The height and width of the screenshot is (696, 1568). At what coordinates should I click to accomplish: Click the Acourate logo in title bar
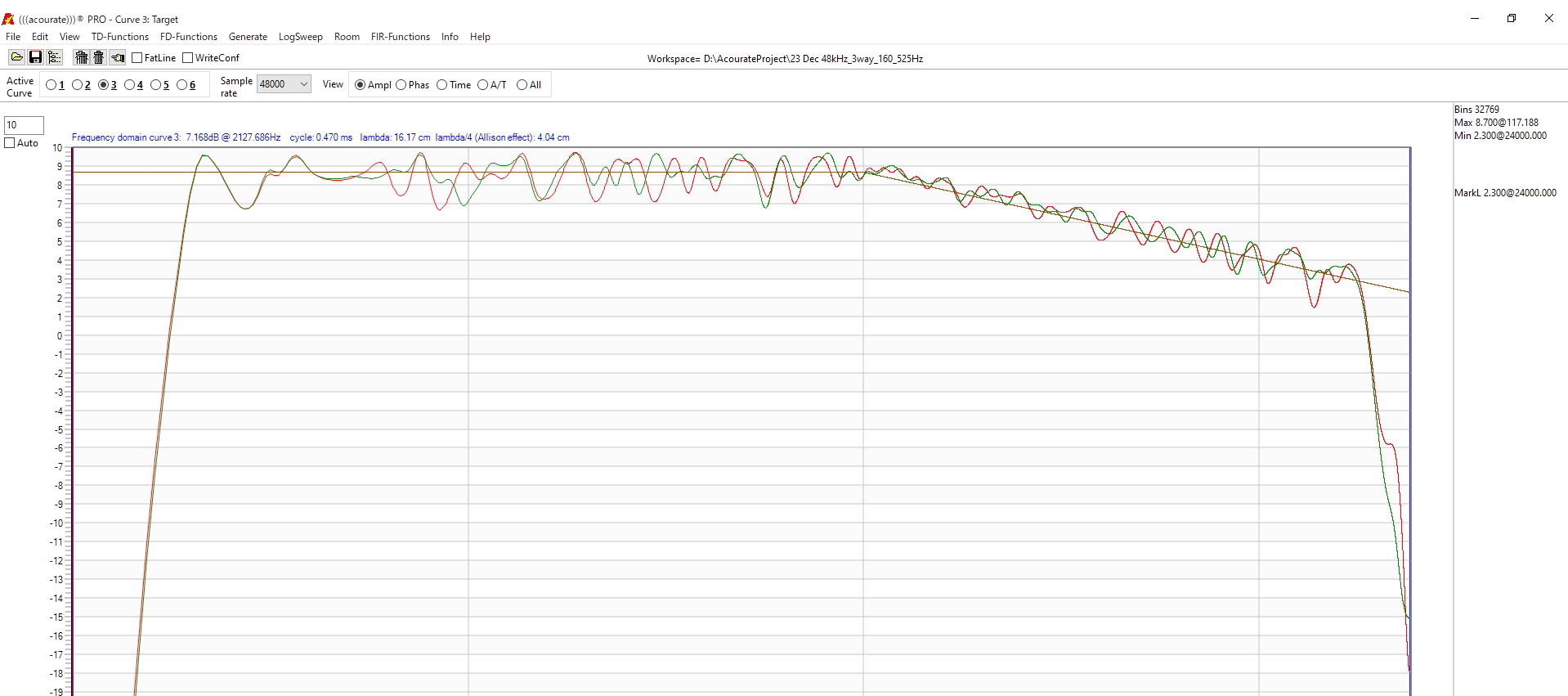click(x=8, y=19)
